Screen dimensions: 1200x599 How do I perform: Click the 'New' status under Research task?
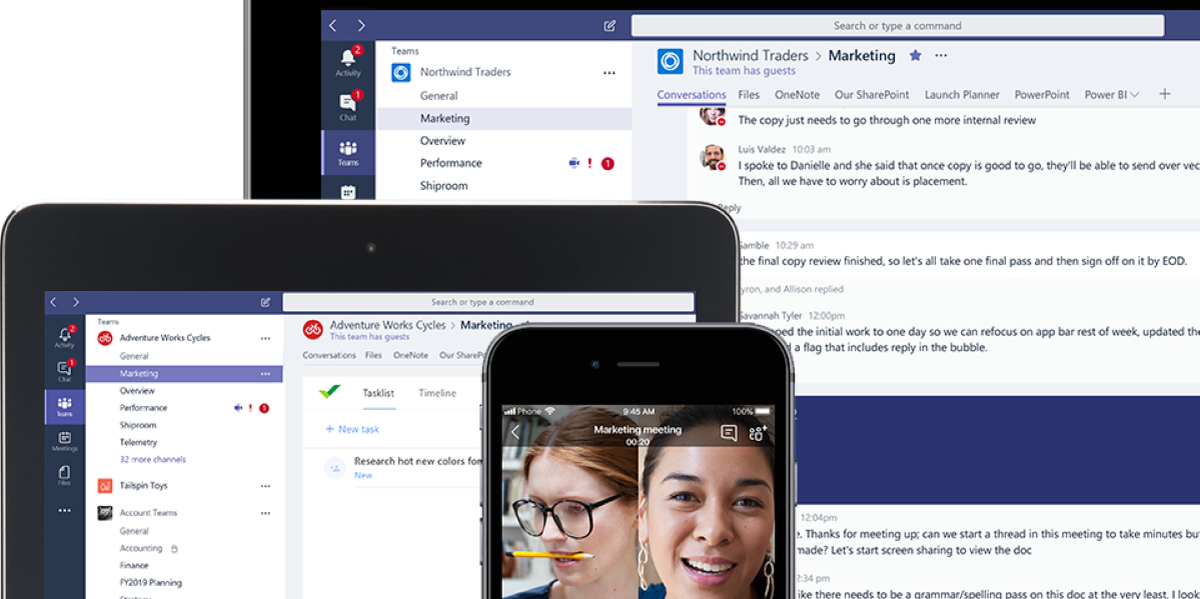click(363, 476)
